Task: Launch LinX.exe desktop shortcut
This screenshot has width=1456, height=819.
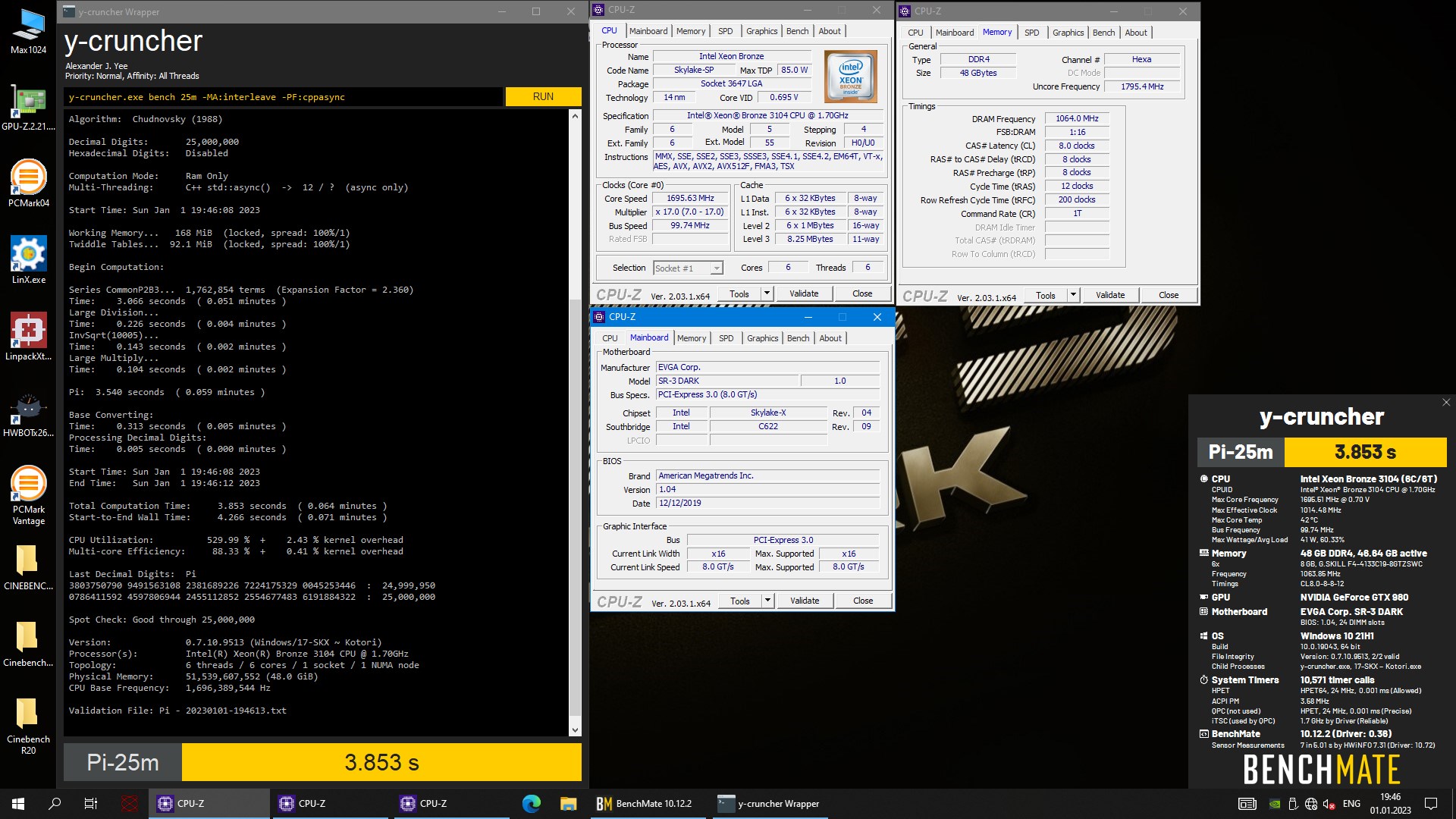Action: tap(28, 260)
